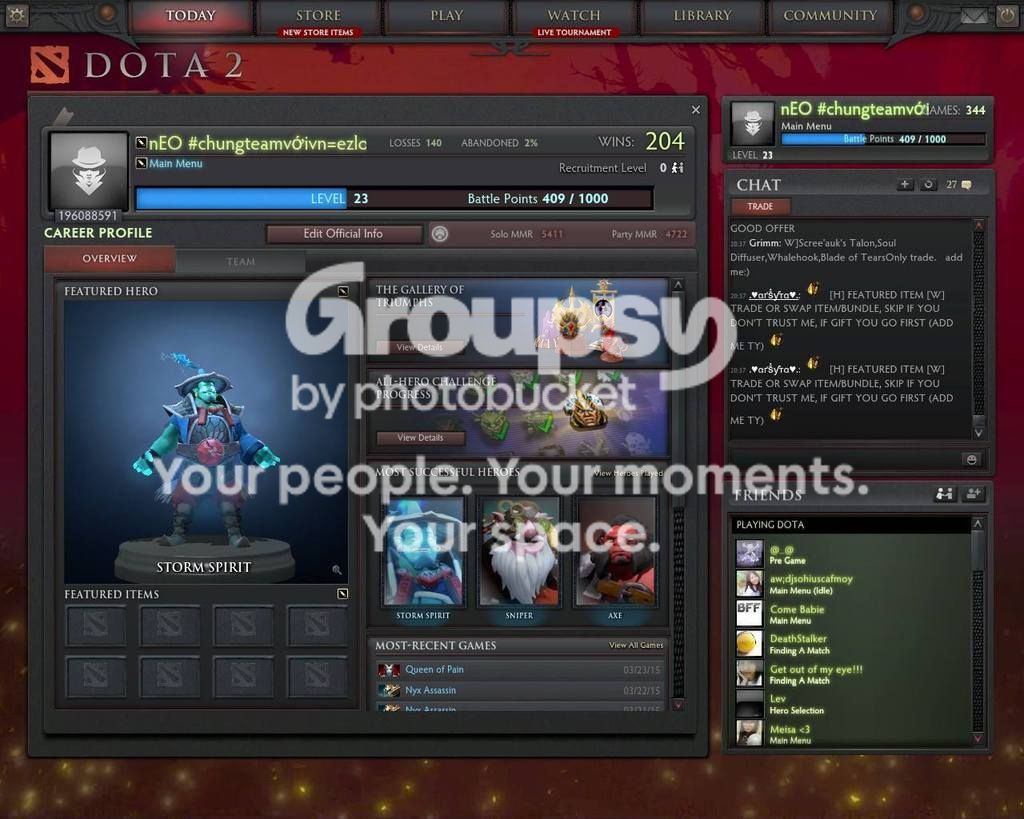Open the Library tab
The height and width of the screenshot is (819, 1024).
(x=702, y=16)
